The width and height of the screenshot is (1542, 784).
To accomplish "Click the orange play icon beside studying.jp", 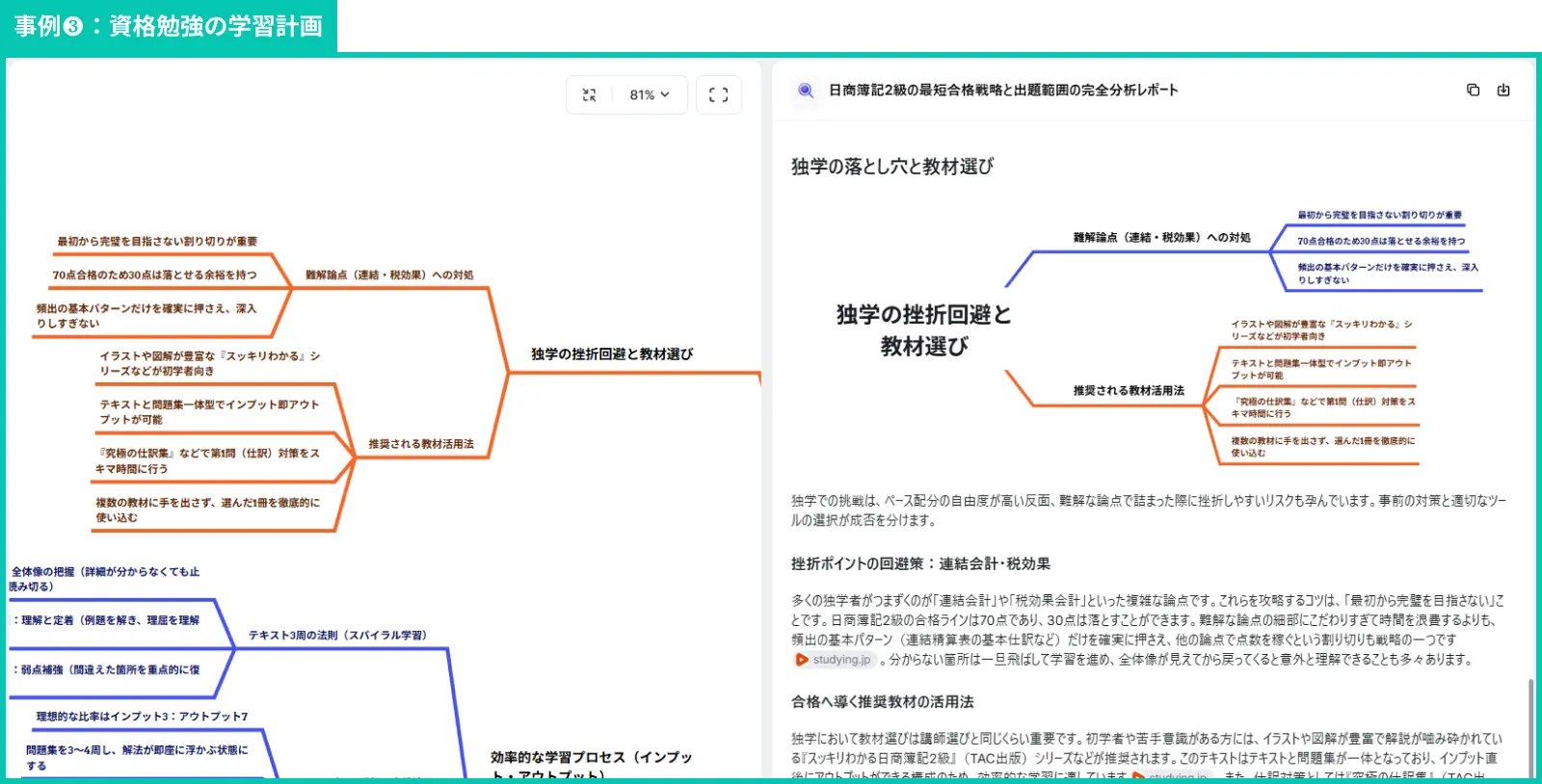I will click(x=801, y=660).
